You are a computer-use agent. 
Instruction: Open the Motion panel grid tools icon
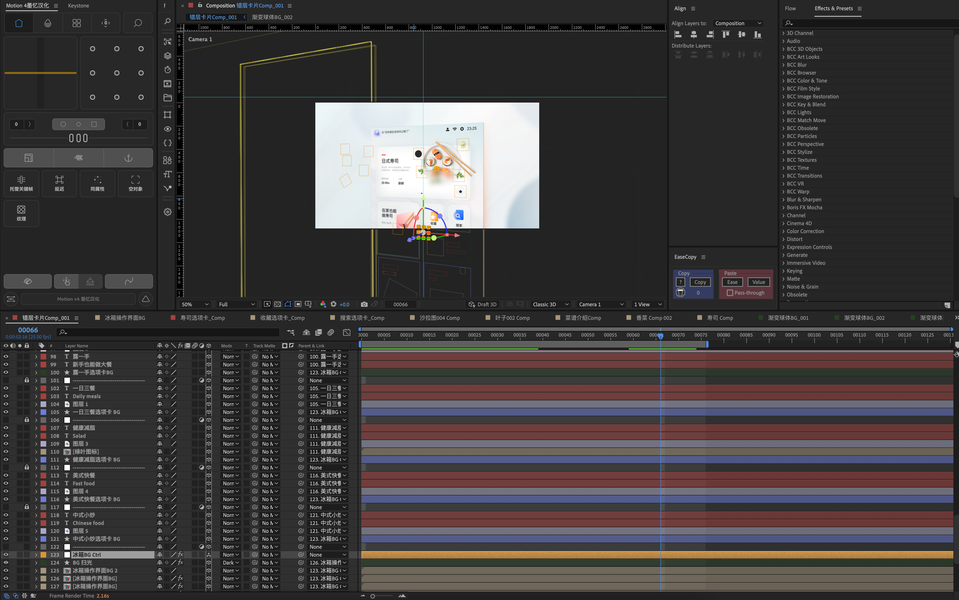(x=76, y=23)
